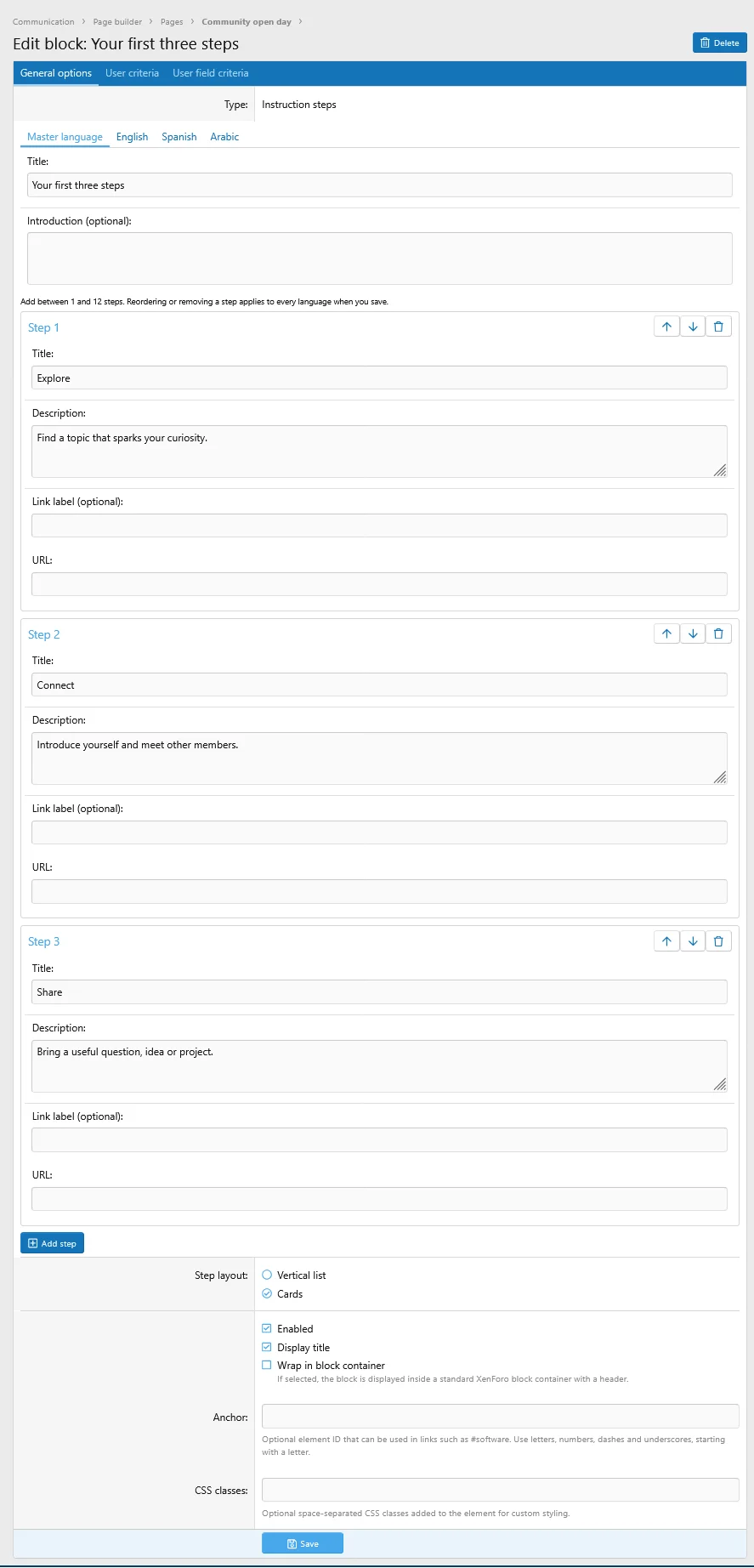Image resolution: width=754 pixels, height=1568 pixels.
Task: Open the User criteria tab
Action: point(132,73)
